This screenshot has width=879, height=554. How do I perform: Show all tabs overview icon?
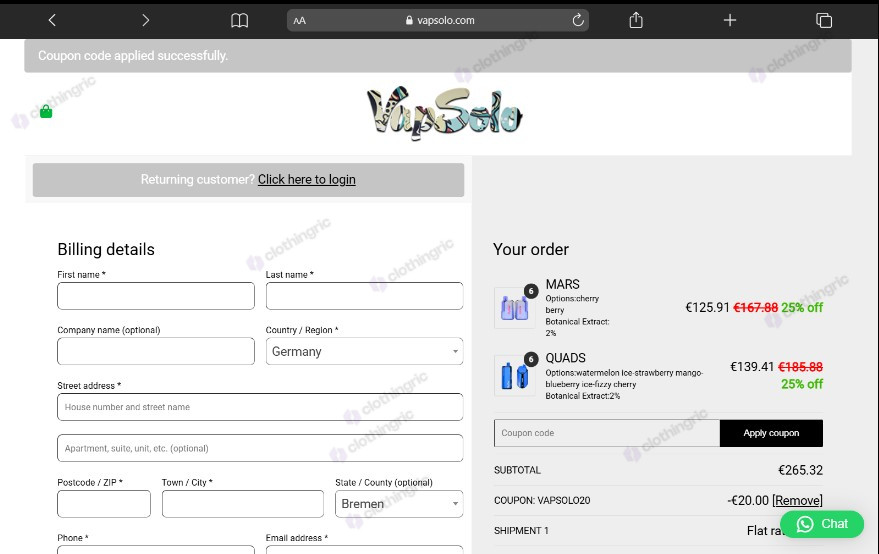[x=824, y=20]
